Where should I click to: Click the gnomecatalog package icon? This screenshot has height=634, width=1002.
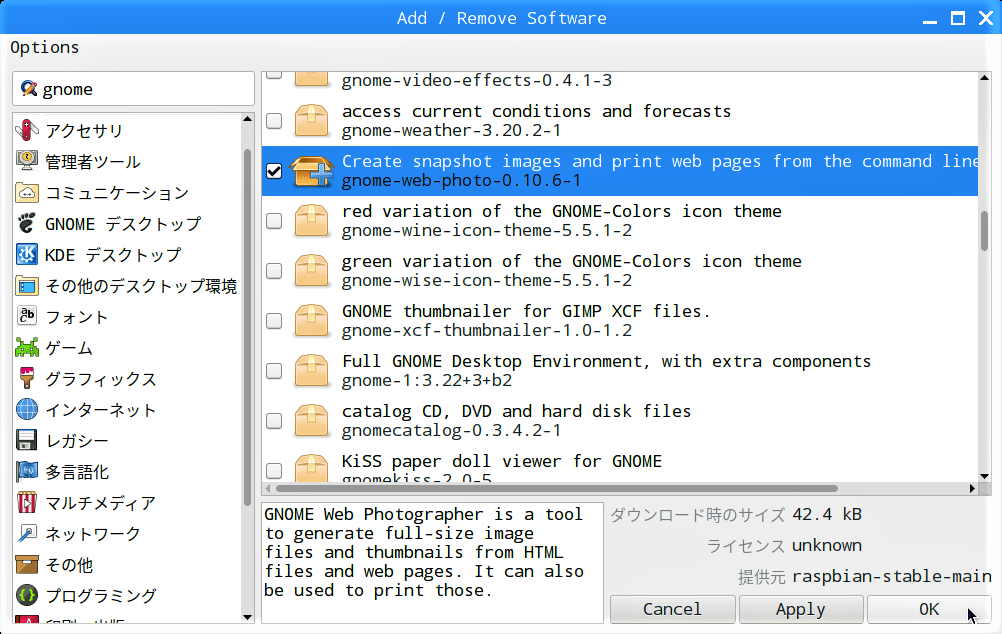point(311,421)
